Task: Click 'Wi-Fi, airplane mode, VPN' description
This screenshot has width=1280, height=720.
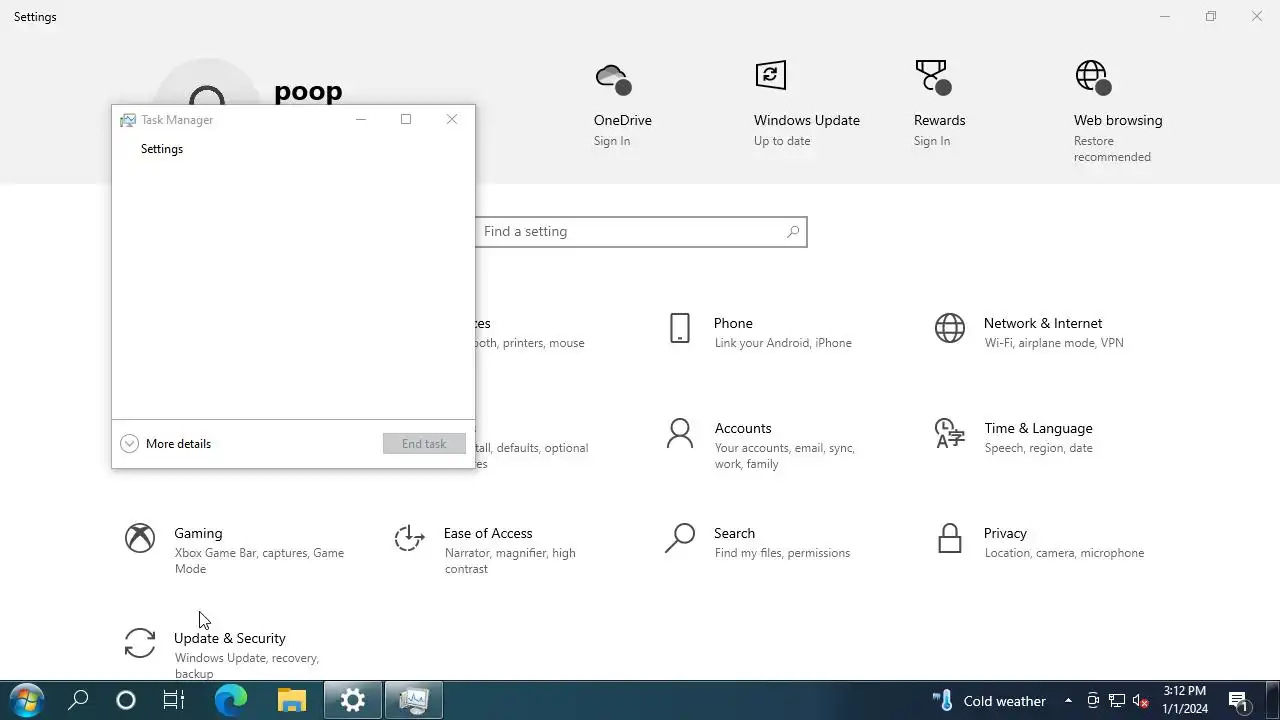Action: click(1054, 343)
